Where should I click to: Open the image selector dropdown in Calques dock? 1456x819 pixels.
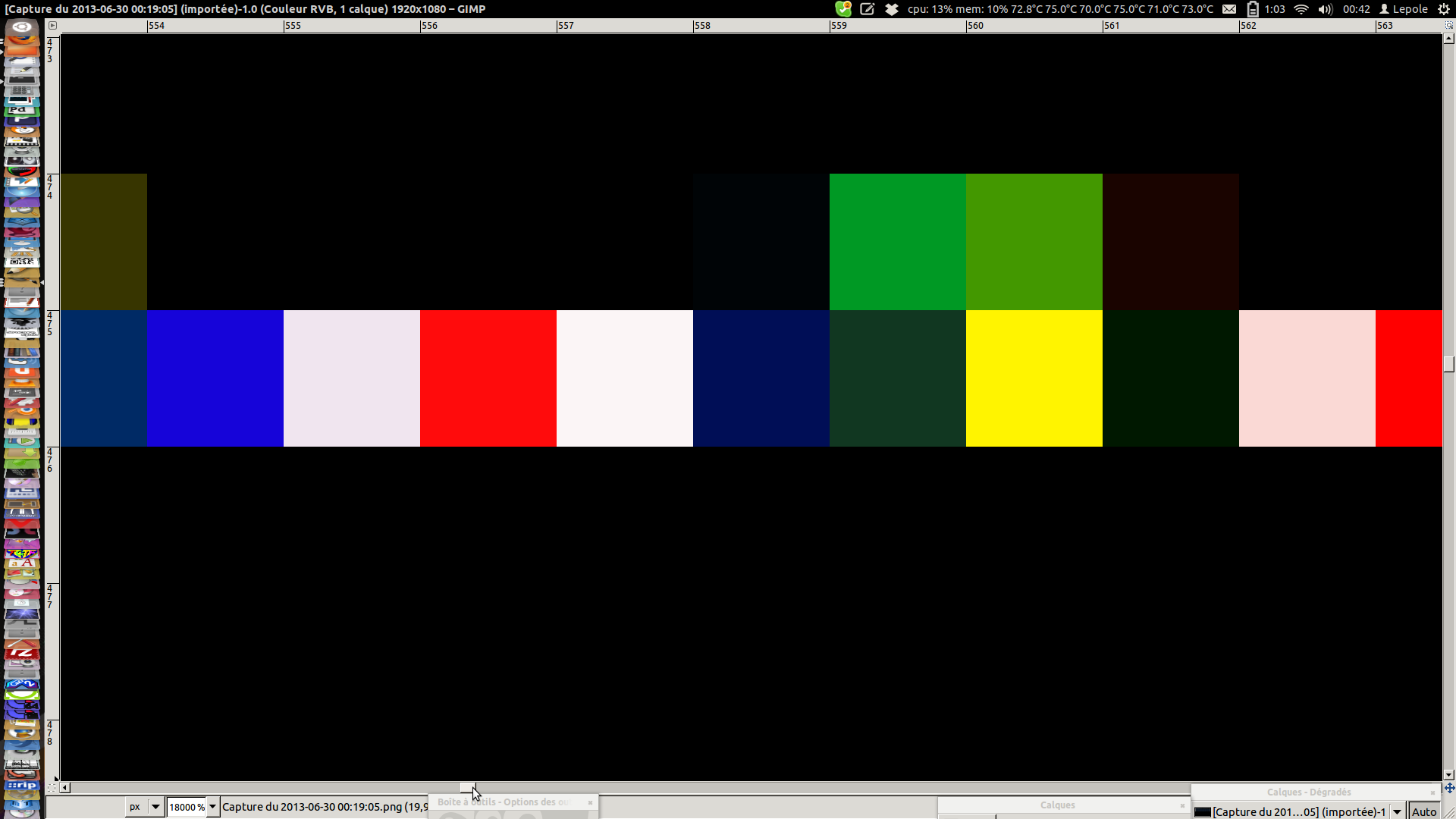tap(1397, 811)
